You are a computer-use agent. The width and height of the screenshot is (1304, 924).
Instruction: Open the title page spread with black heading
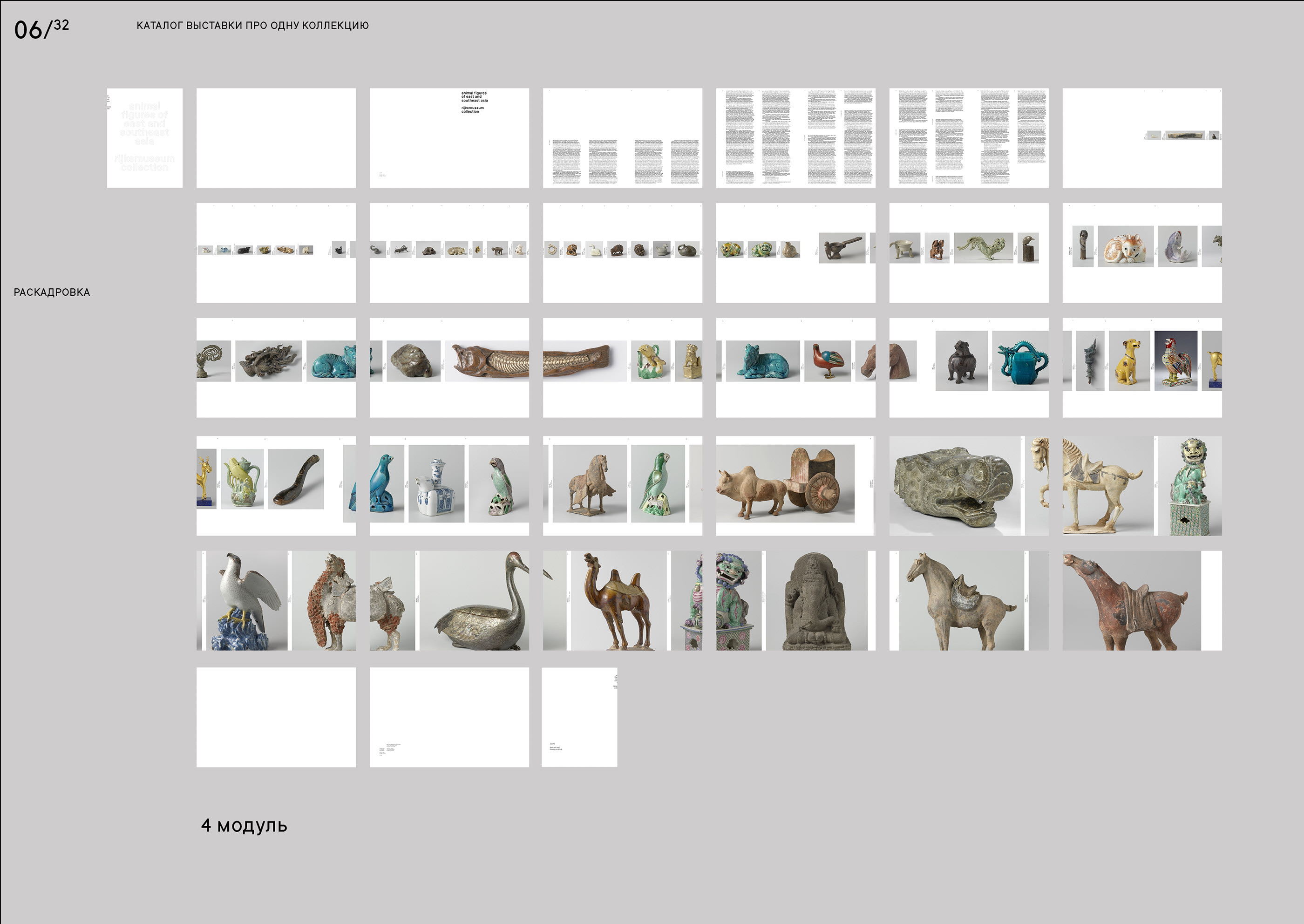pos(449,138)
